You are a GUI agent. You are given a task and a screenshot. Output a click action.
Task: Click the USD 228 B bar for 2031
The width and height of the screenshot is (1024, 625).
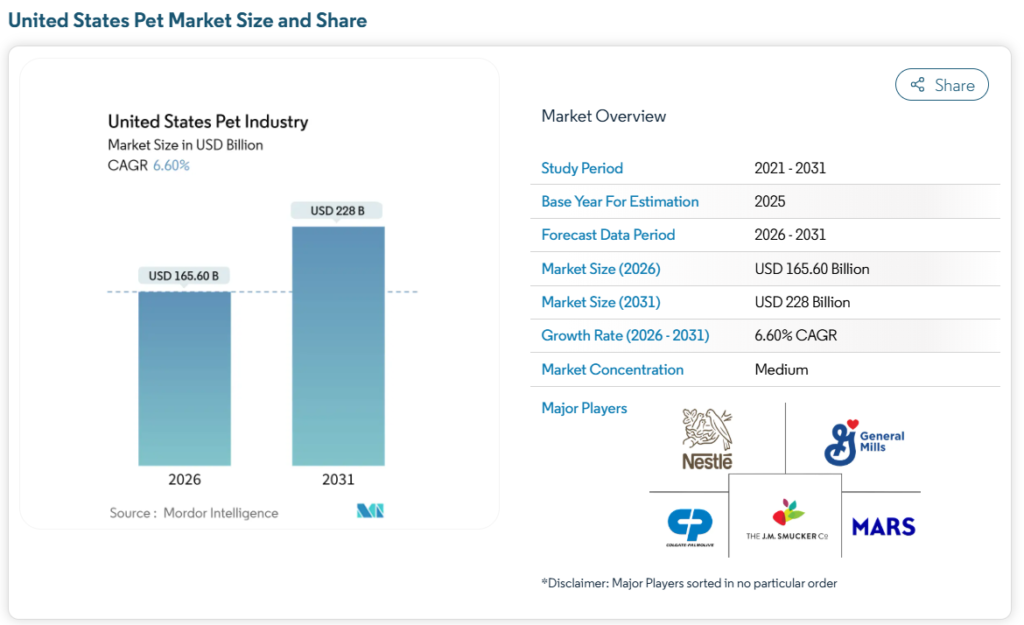337,345
